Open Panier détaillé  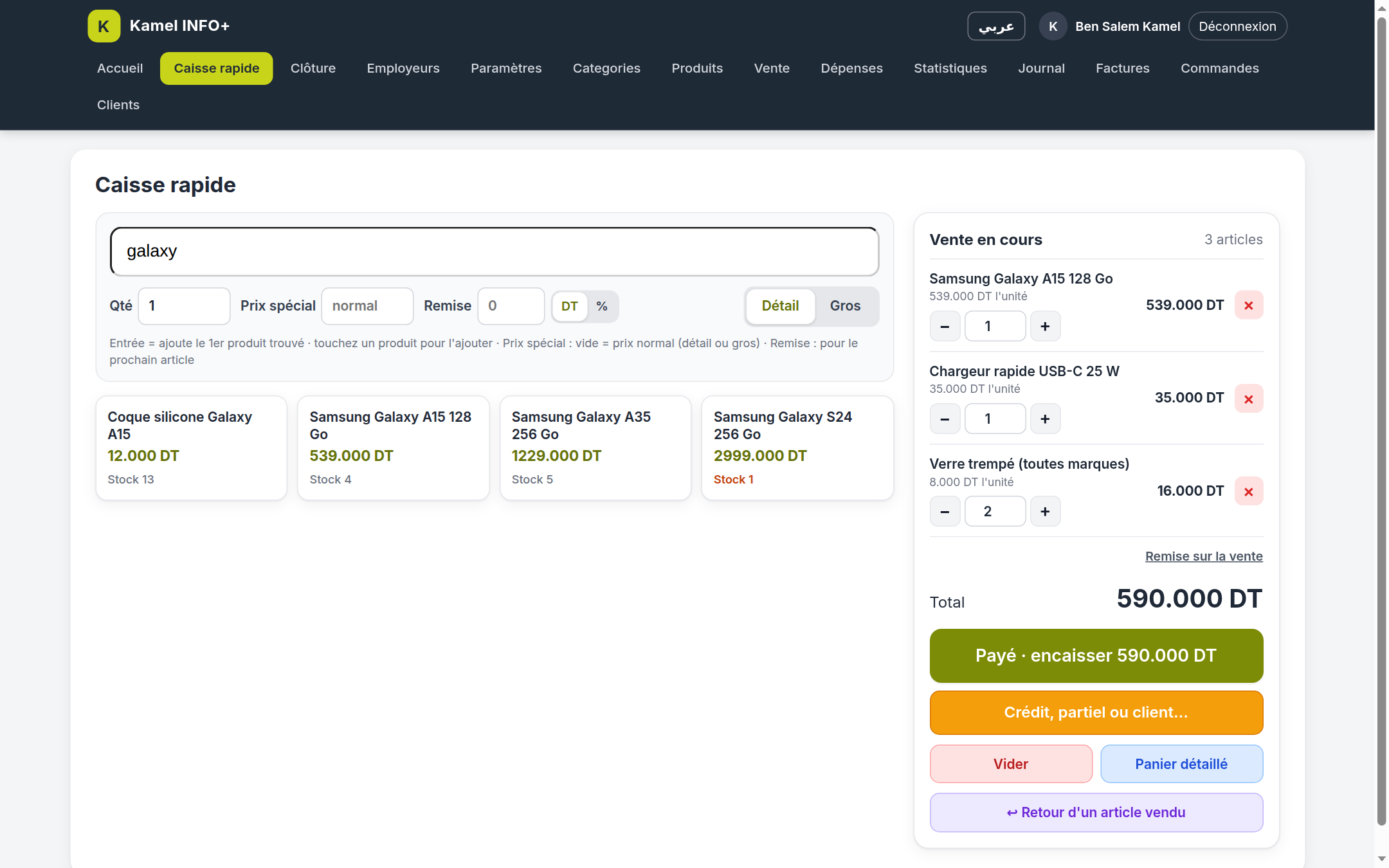tap(1181, 764)
